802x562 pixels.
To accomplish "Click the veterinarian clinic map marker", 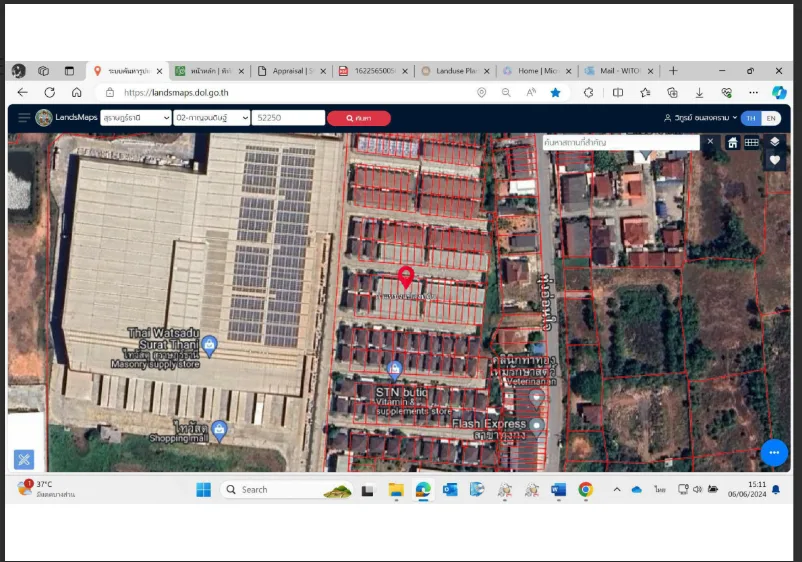I will [x=536, y=398].
